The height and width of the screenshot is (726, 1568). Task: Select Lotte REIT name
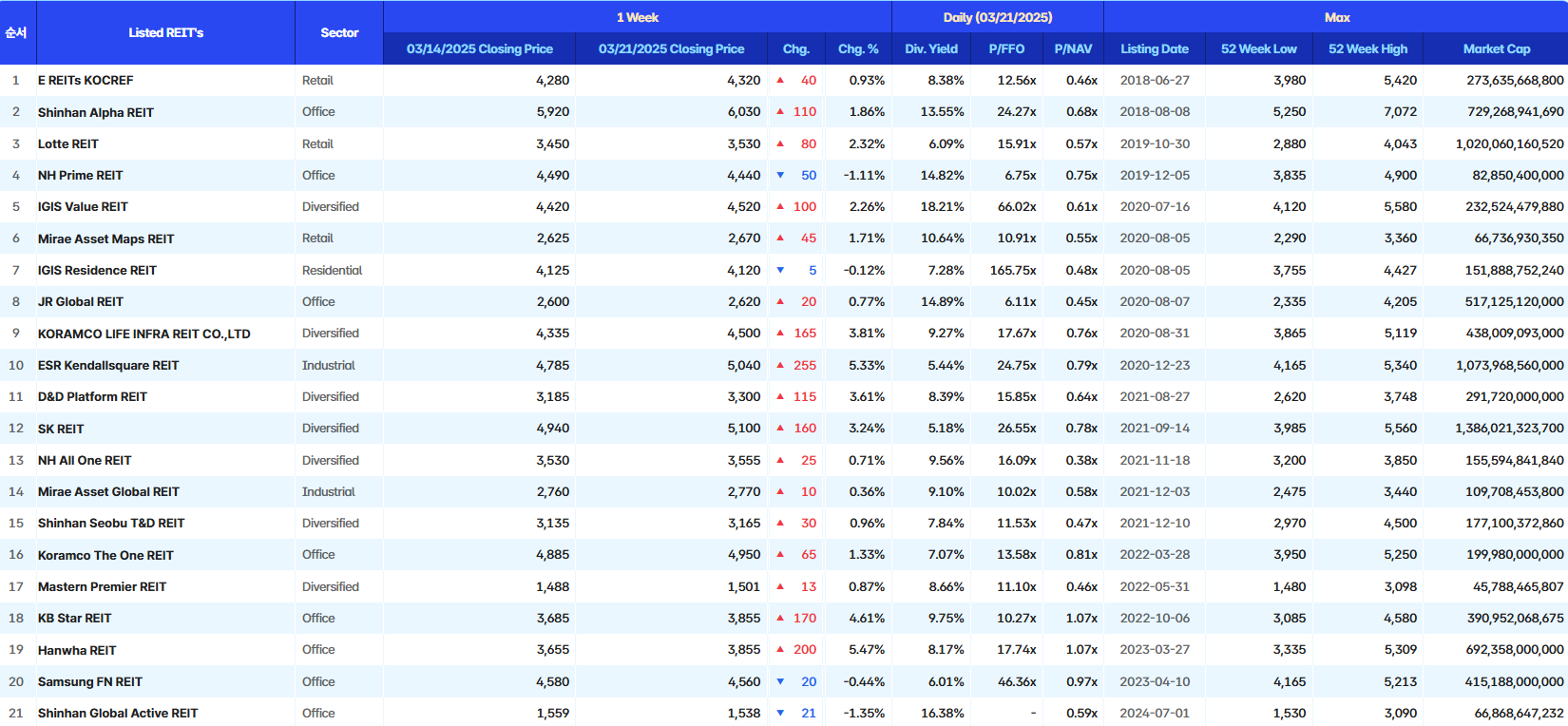point(68,143)
